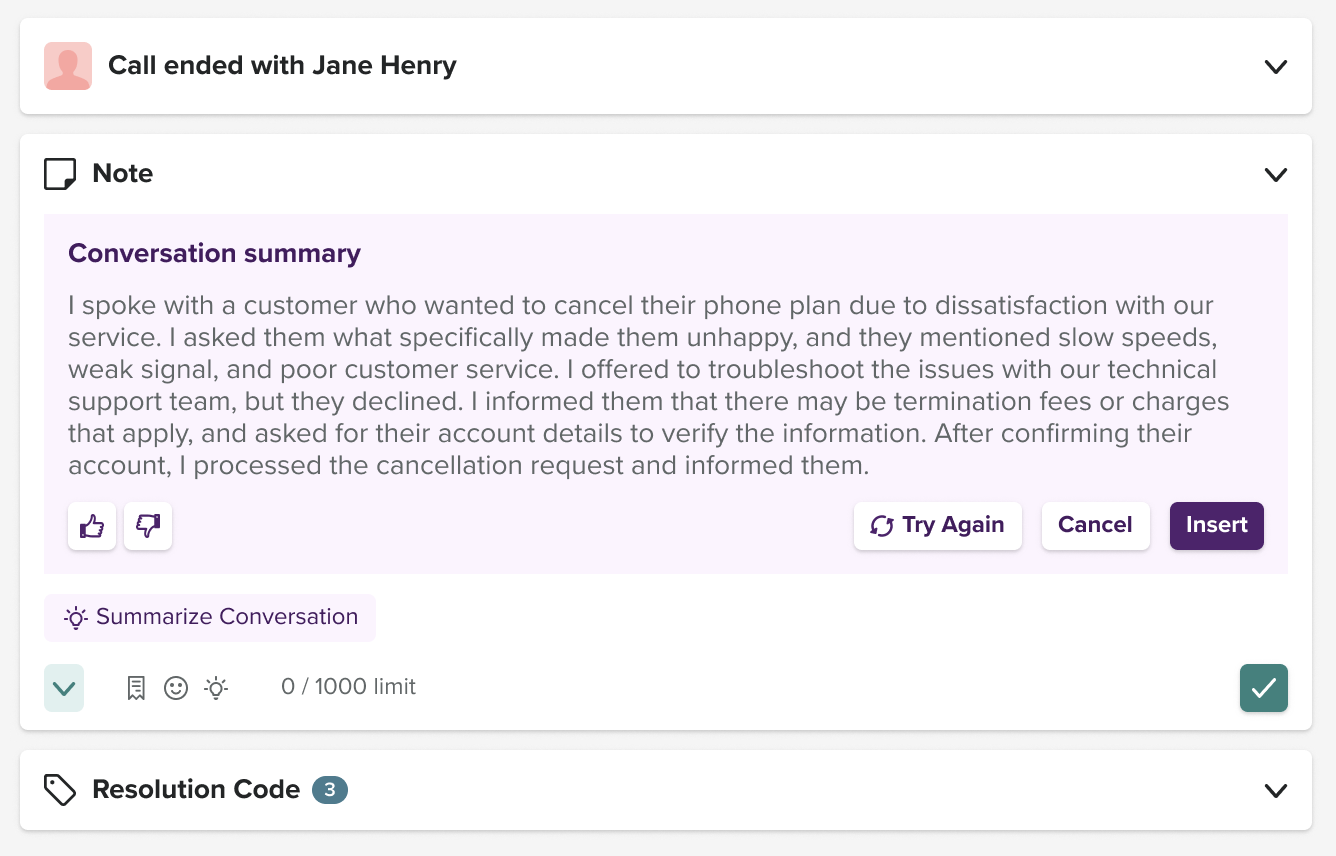Click Jane Henry's profile avatar
1336x856 pixels.
coord(67,65)
